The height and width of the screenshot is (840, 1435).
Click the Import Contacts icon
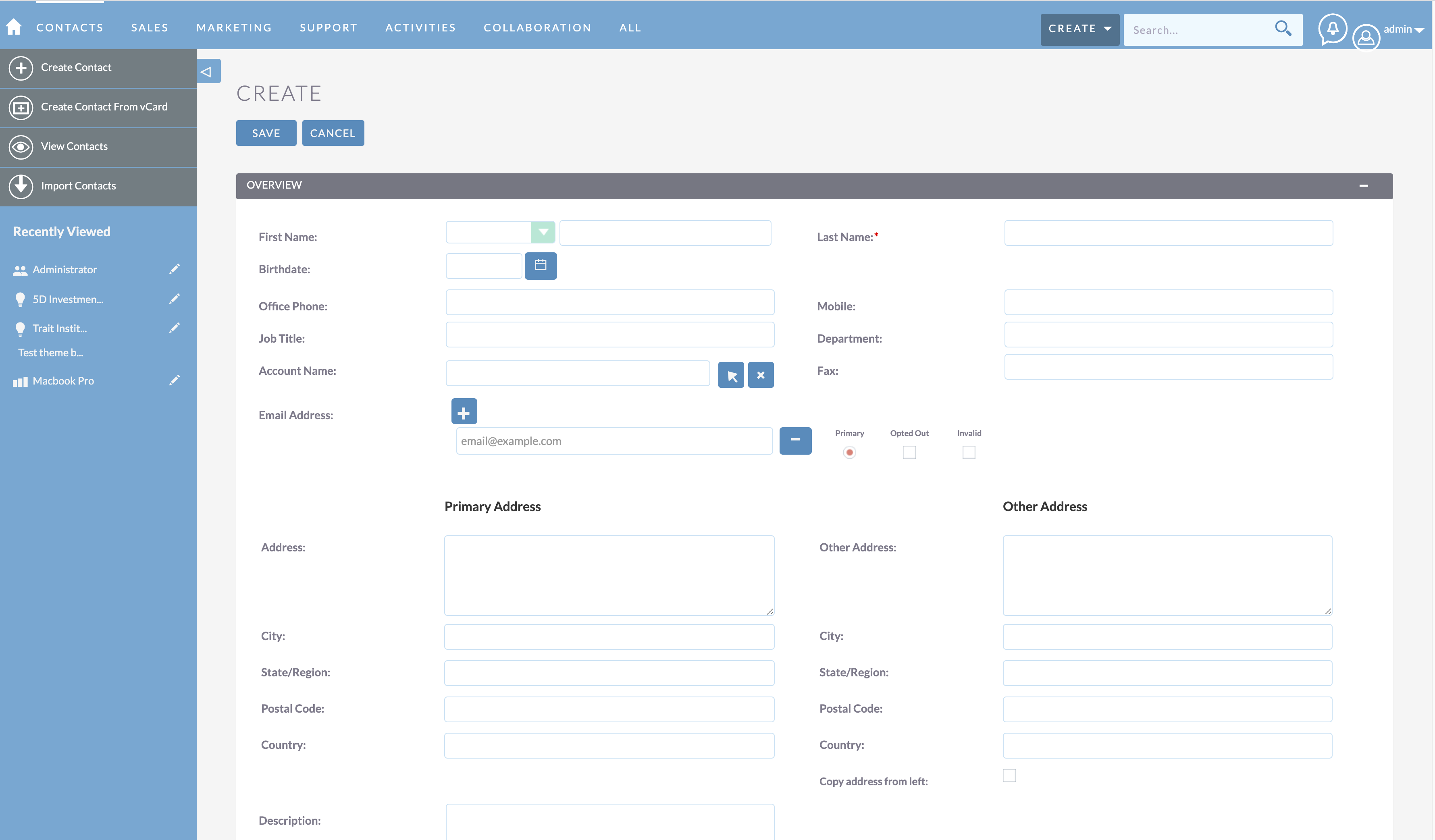[20, 185]
